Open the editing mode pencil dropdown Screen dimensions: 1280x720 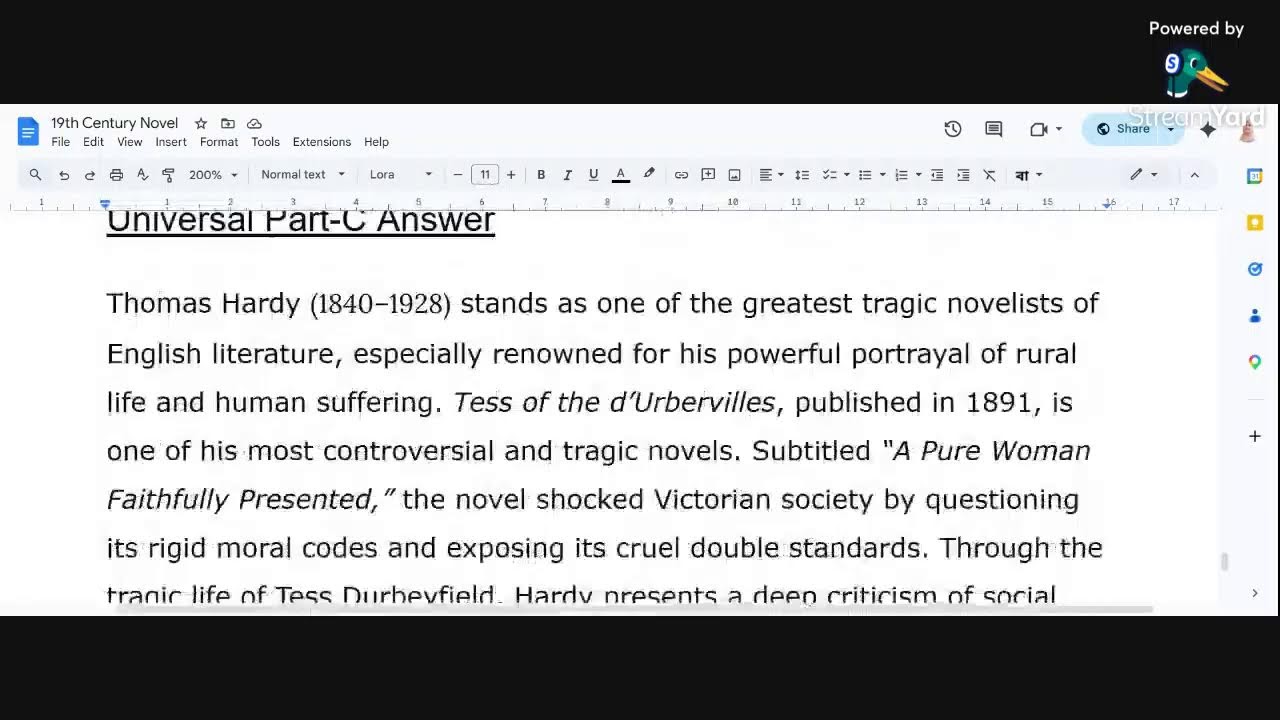coord(1143,175)
